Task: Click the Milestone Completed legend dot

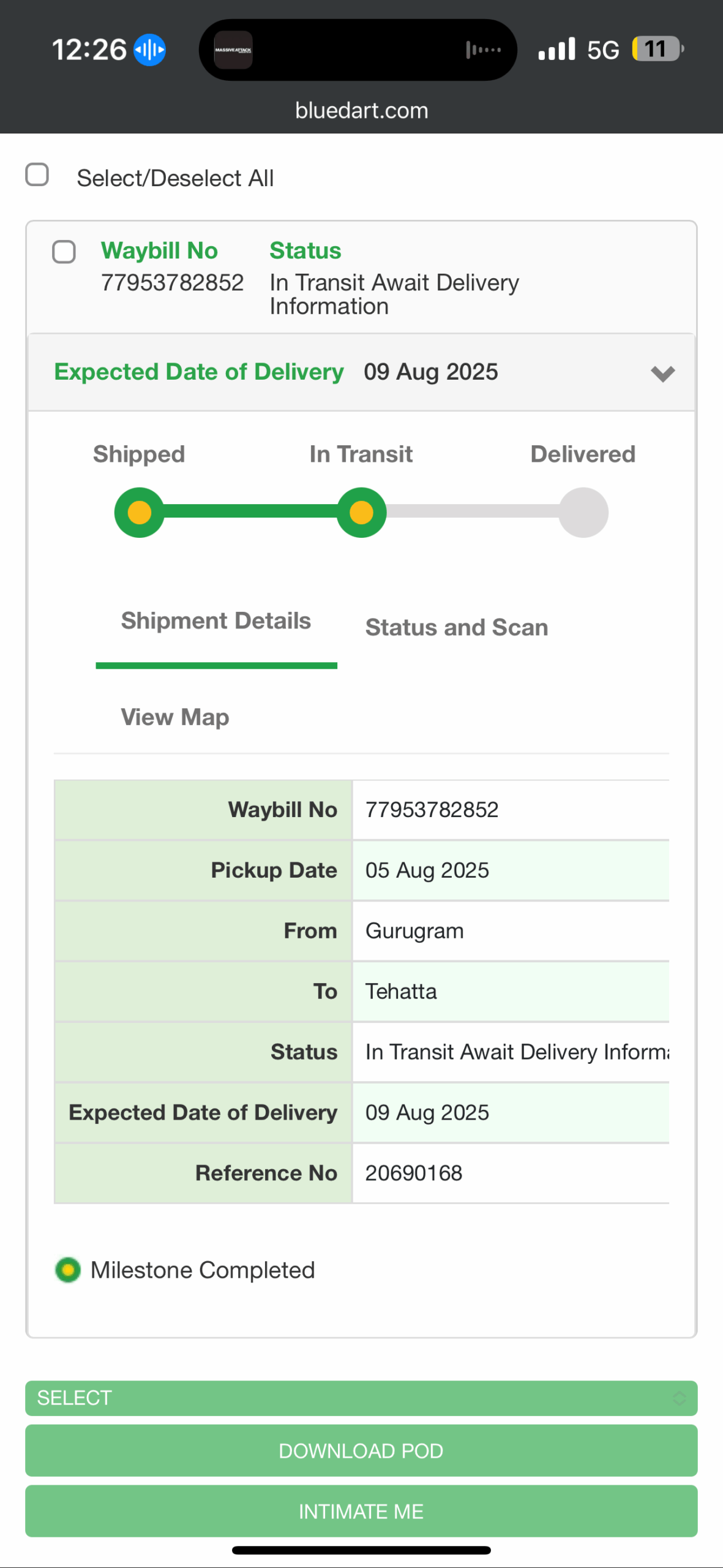Action: click(x=68, y=1270)
